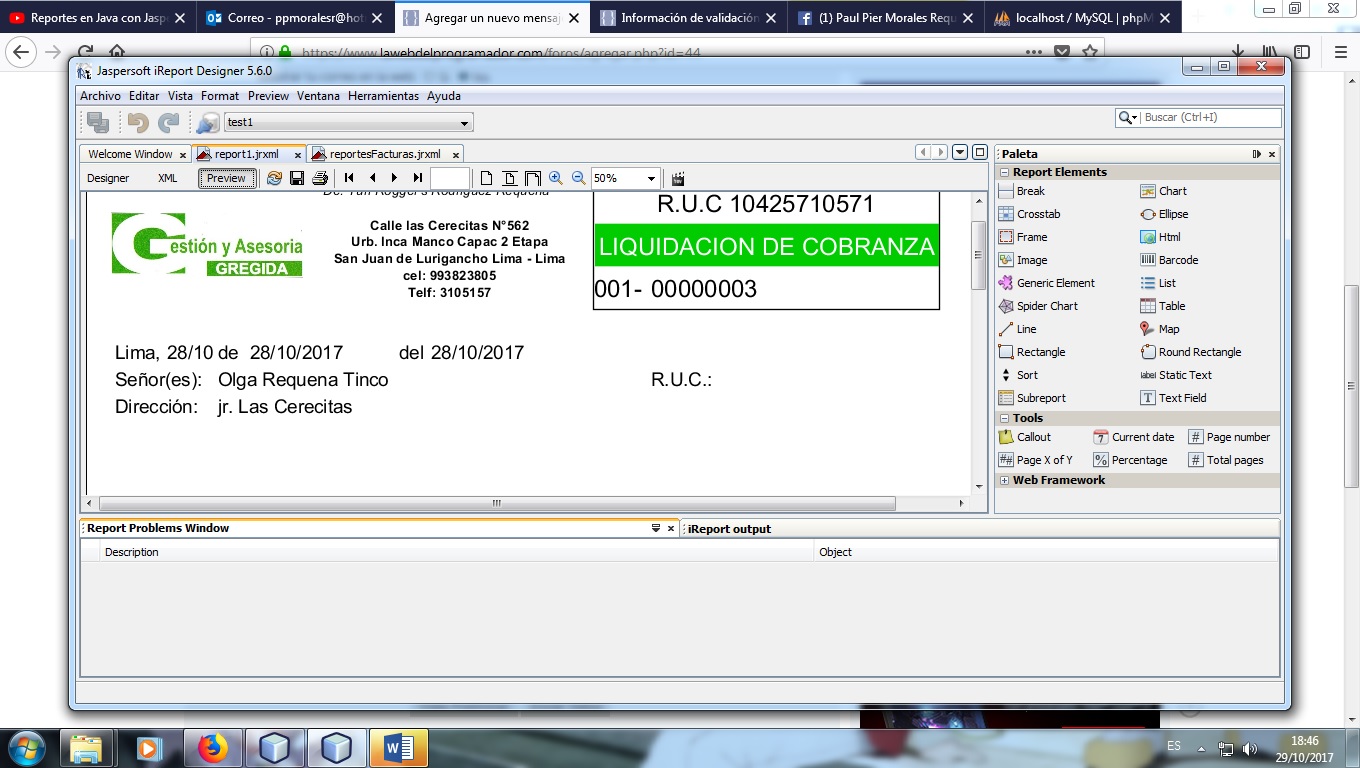The height and width of the screenshot is (768, 1360).
Task: Open the Vista menu
Action: coord(180,96)
